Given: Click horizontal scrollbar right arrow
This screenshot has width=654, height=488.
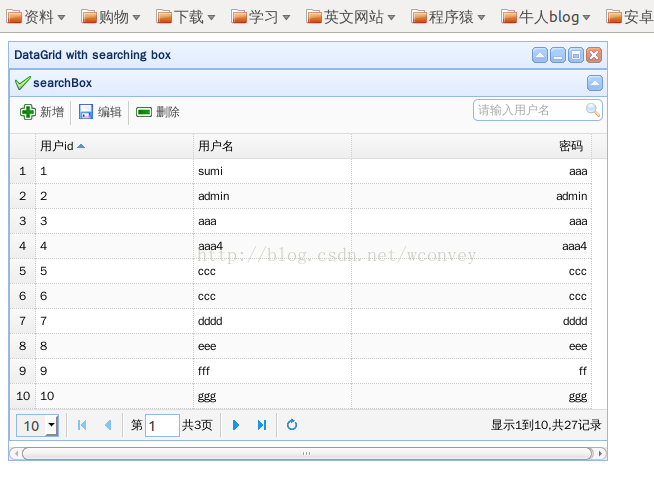Looking at the screenshot, I should (x=600, y=453).
